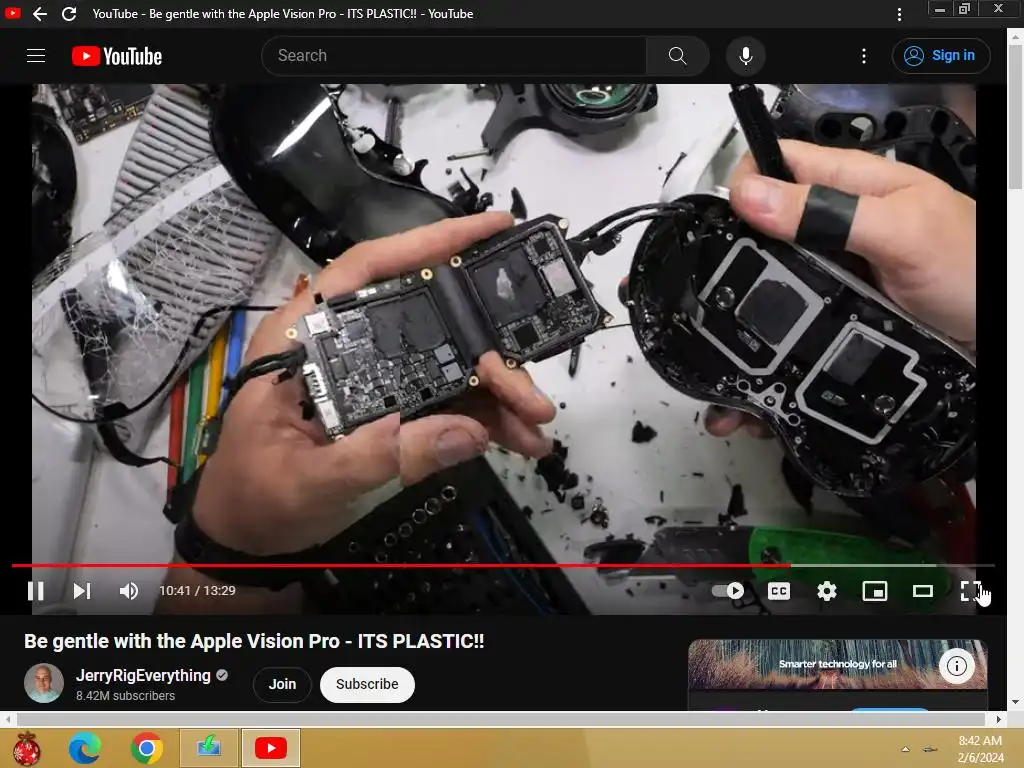Click the vertical scrollbar up arrow

pos(1016,37)
